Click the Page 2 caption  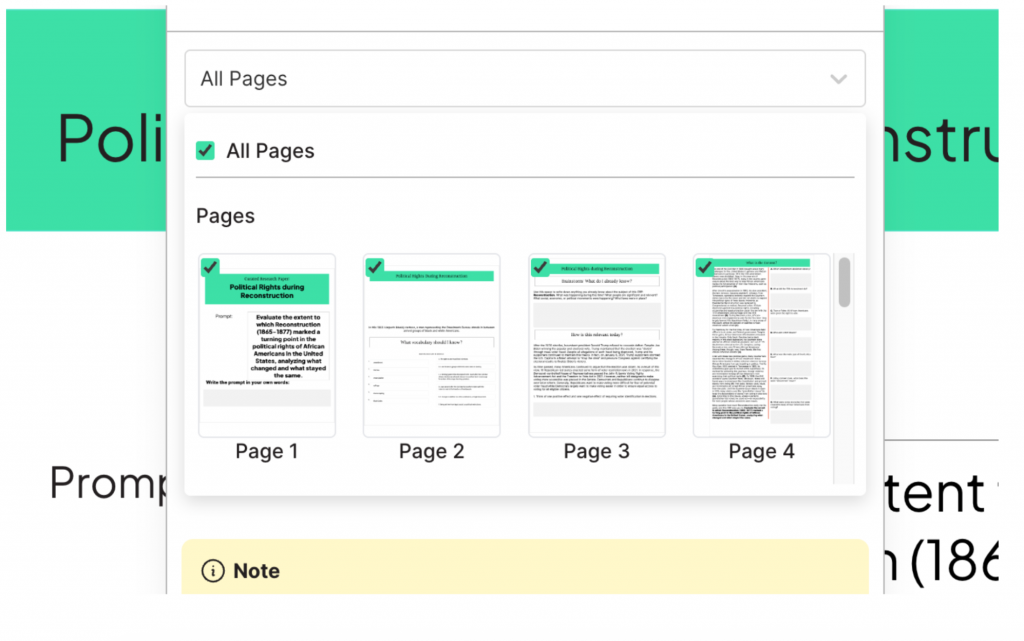(x=431, y=451)
